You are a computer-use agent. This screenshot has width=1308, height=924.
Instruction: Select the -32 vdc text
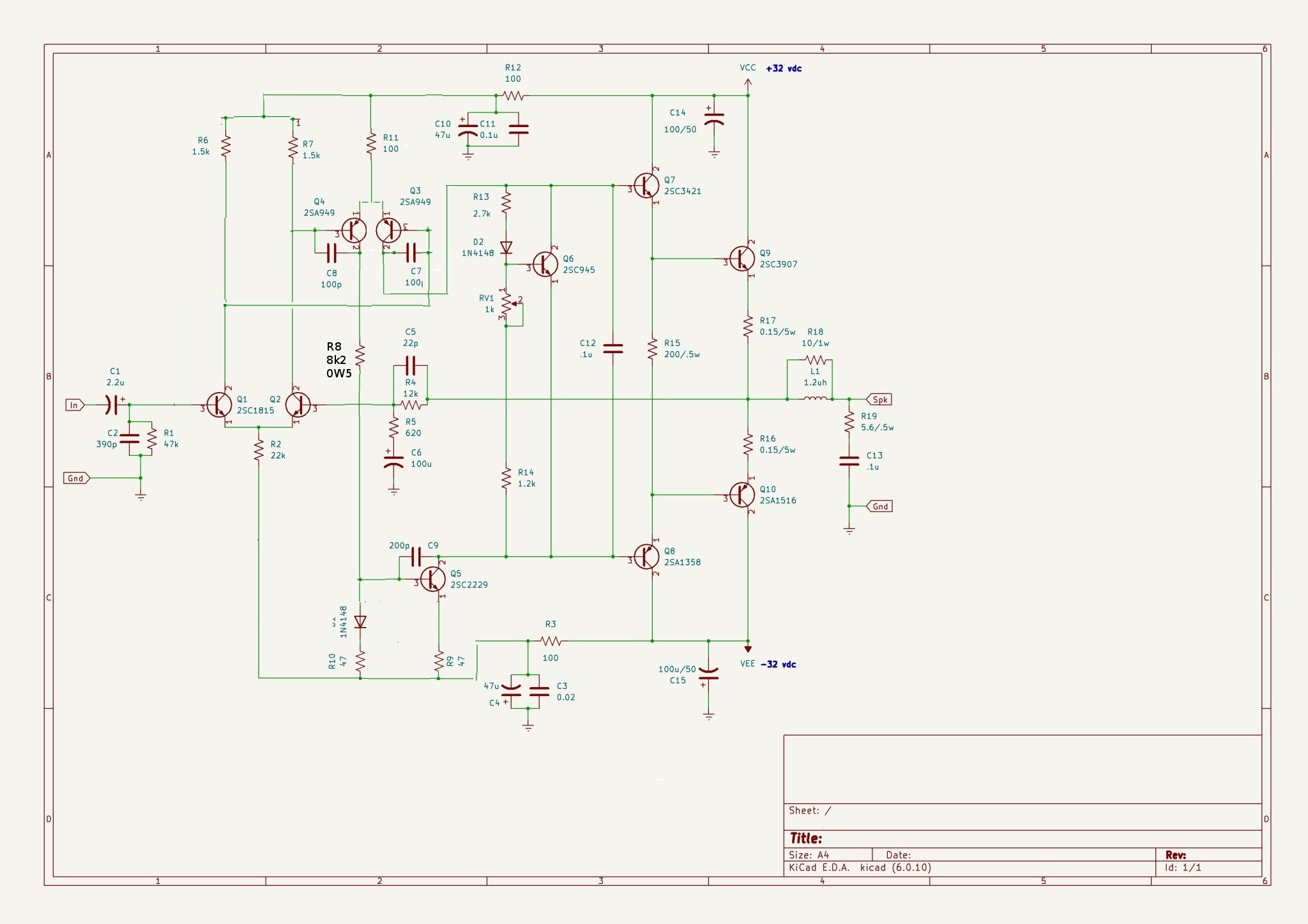click(x=778, y=664)
